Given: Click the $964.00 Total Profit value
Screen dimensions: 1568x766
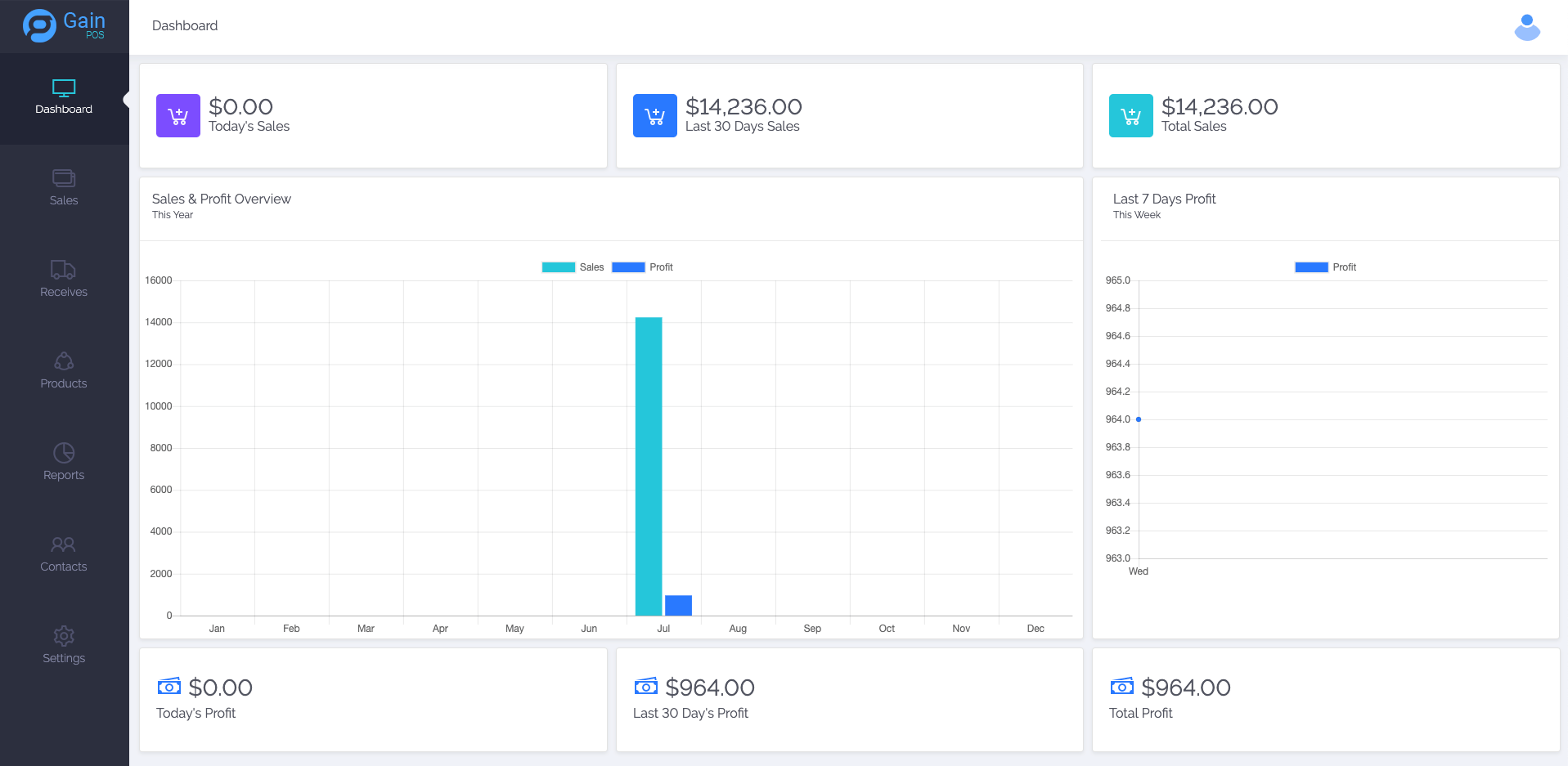Looking at the screenshot, I should click(x=1186, y=688).
